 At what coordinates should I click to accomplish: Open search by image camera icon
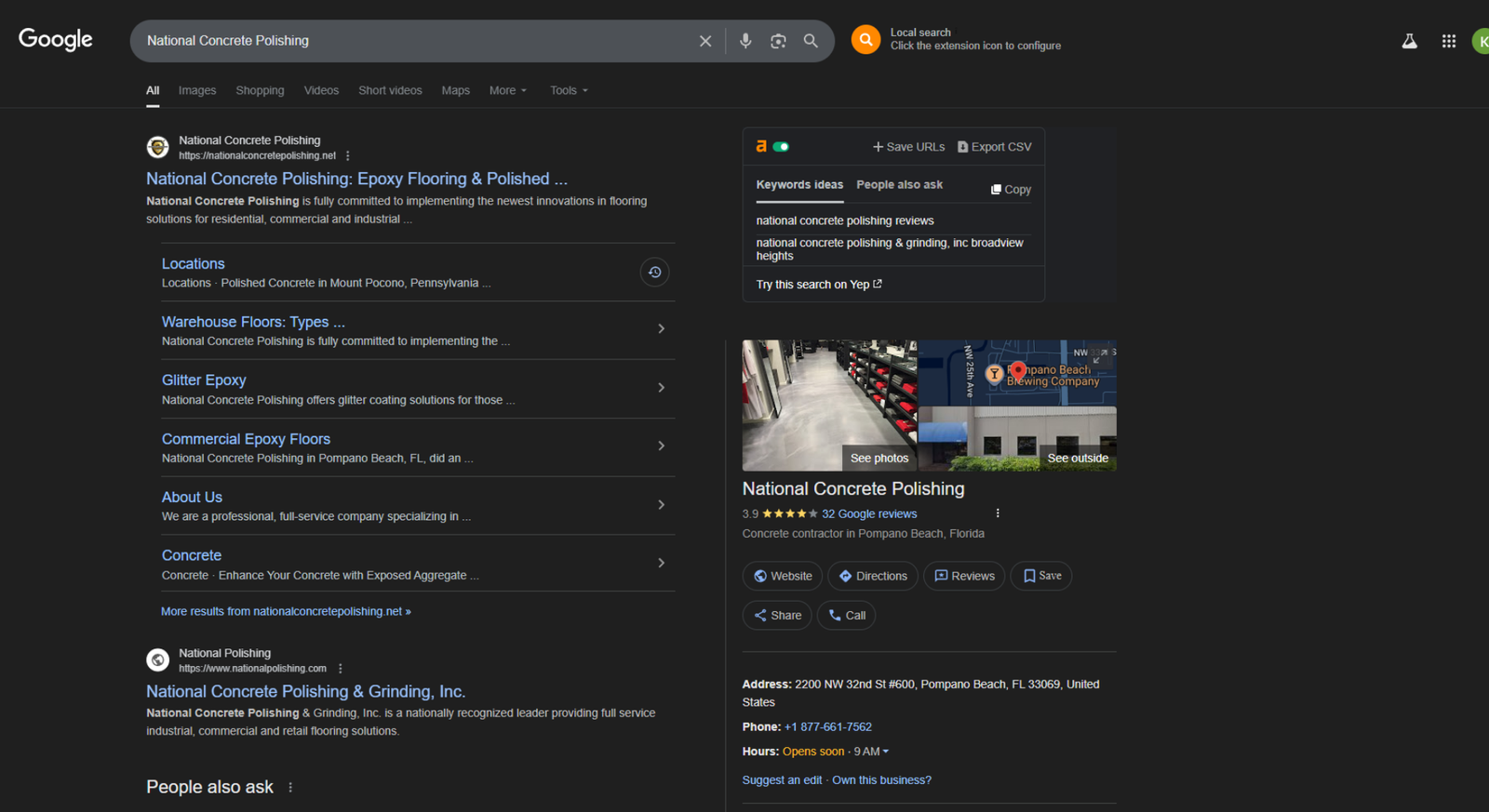coord(778,41)
